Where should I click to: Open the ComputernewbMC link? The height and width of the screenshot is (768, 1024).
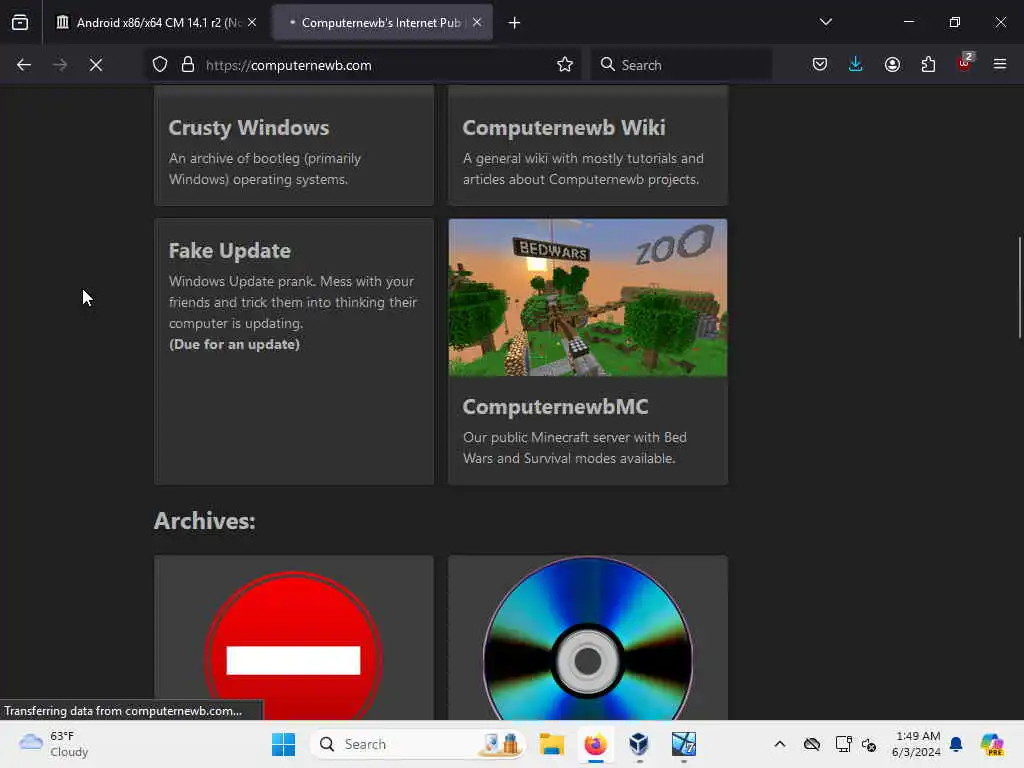[x=555, y=406]
